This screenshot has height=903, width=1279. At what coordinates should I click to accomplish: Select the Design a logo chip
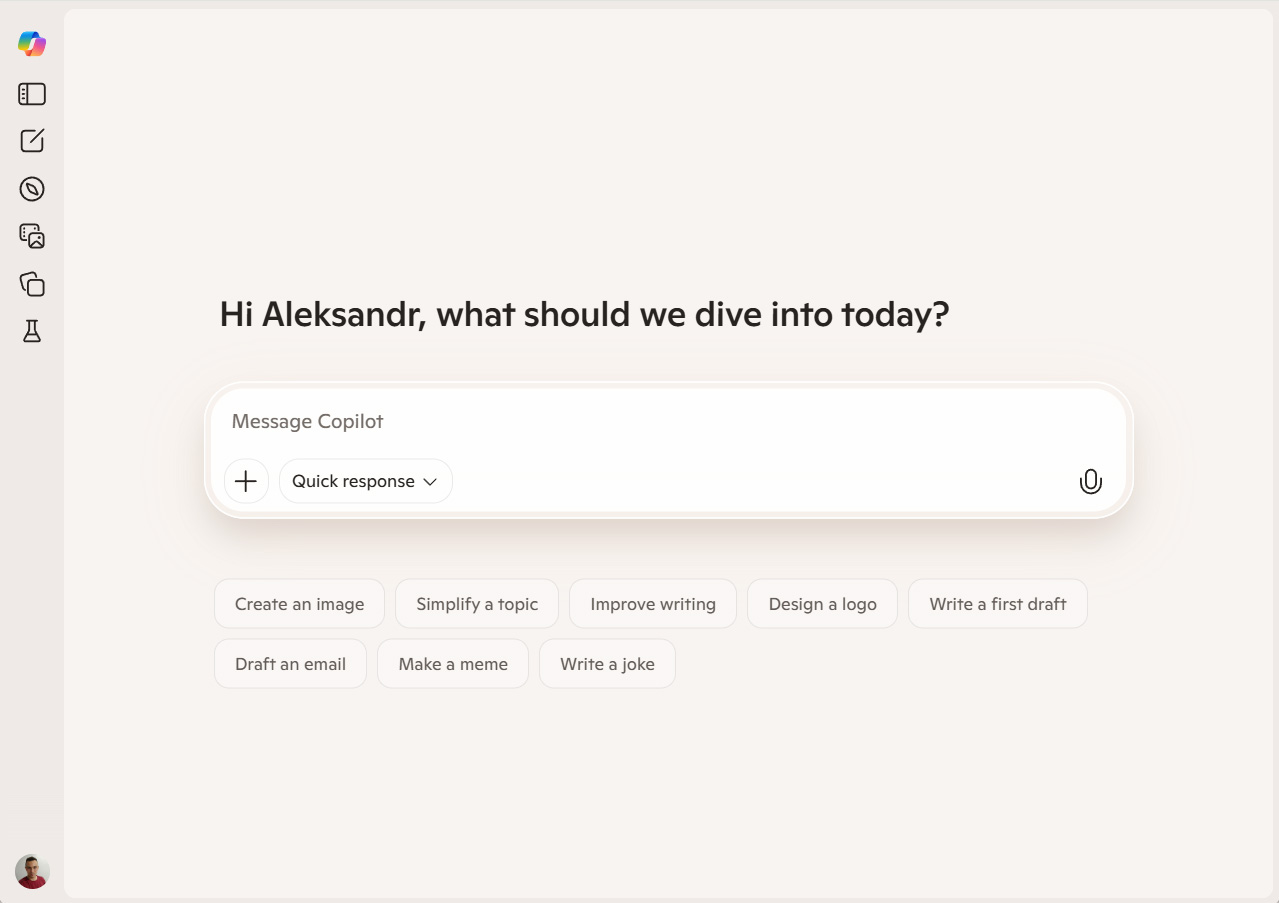click(822, 604)
